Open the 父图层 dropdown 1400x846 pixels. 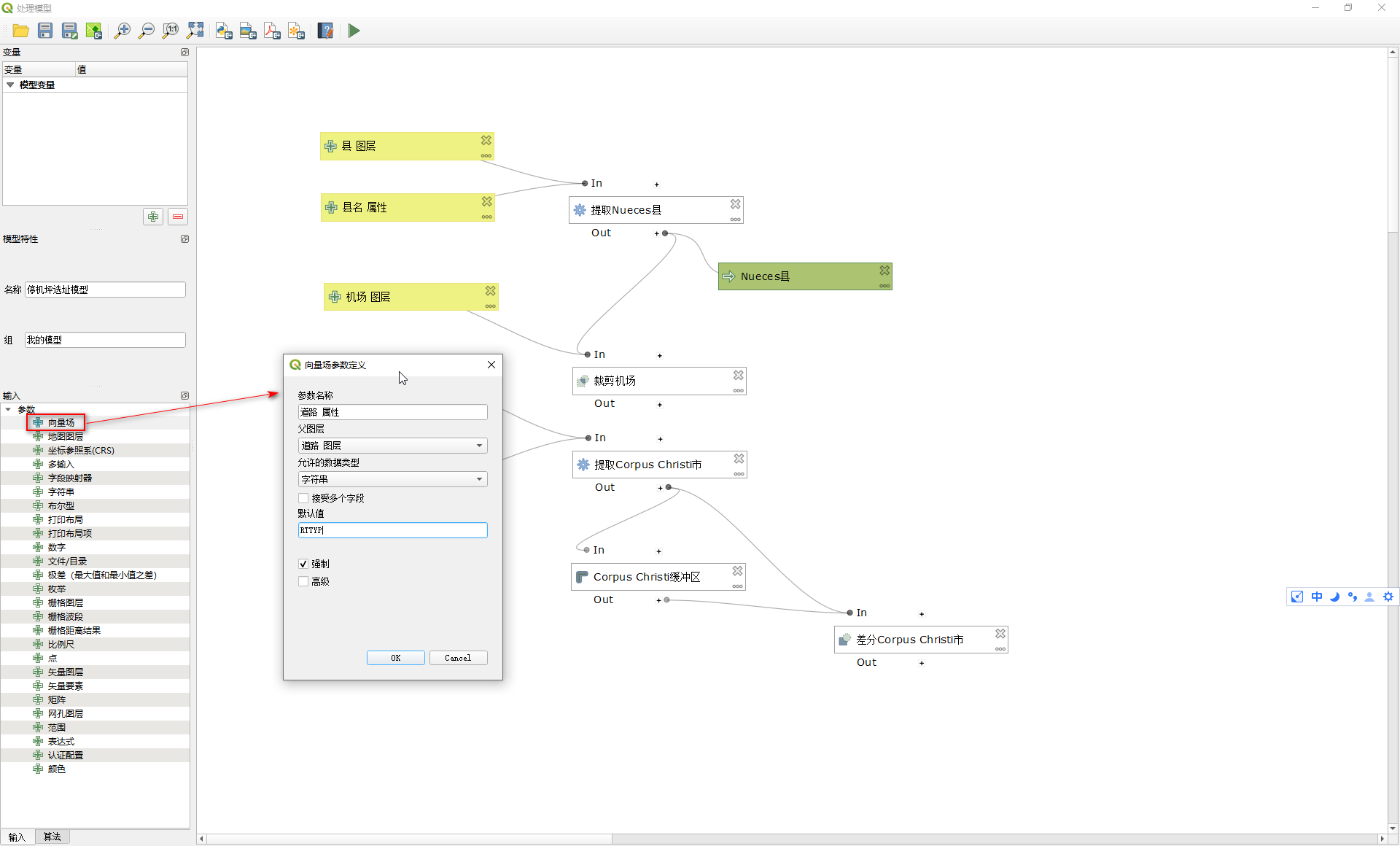pos(392,446)
